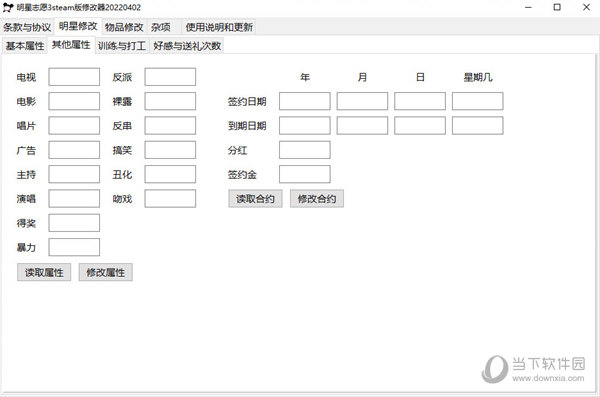
Task: Focus the 搞笑 input field
Action: click(170, 150)
